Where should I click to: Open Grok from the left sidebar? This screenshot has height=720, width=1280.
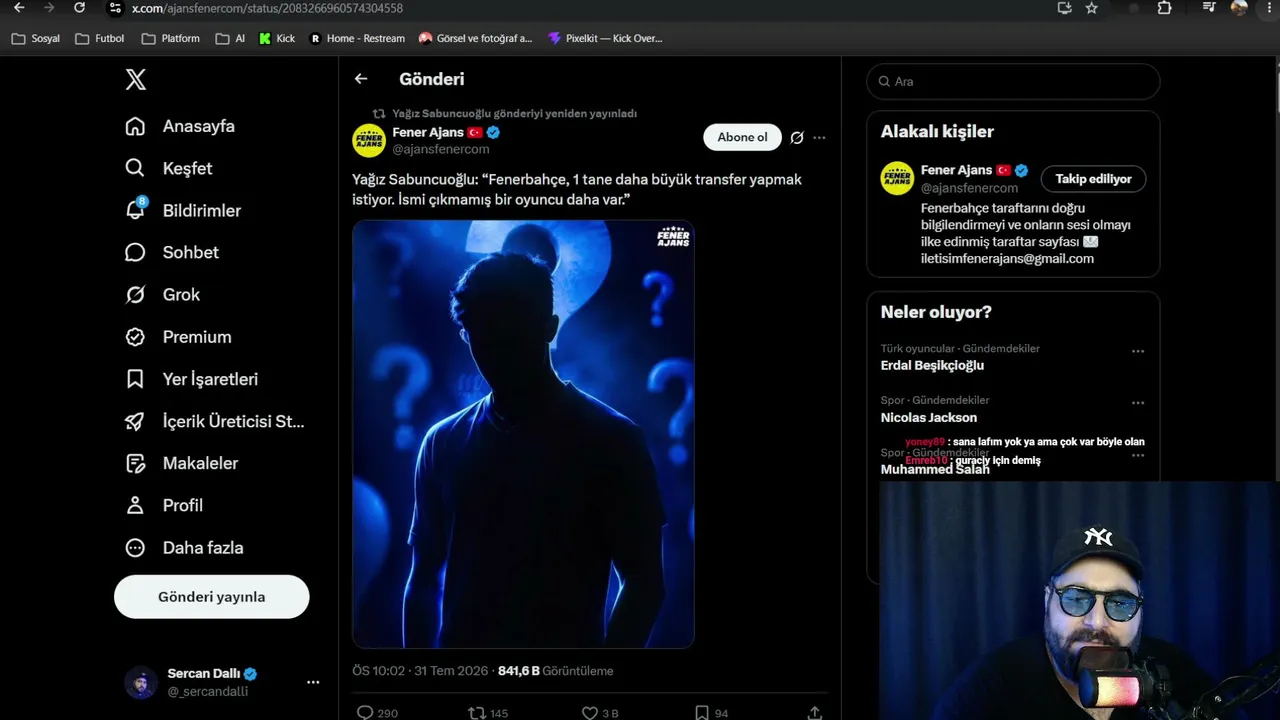click(162, 295)
